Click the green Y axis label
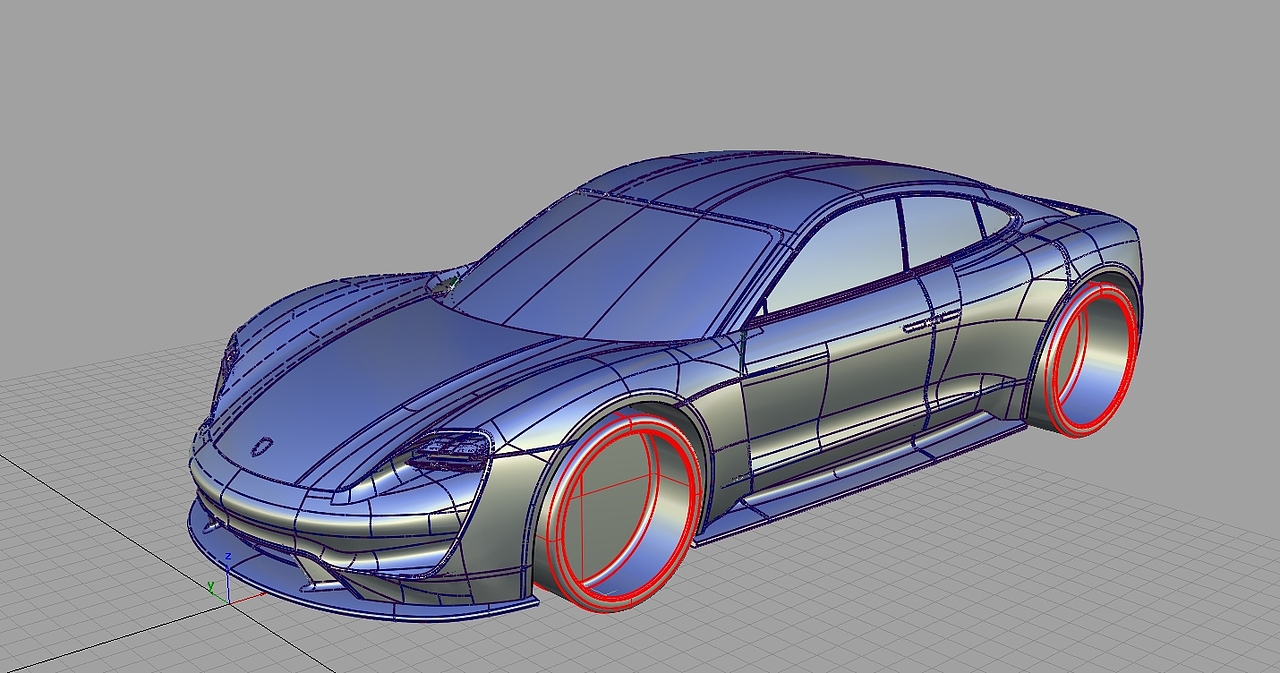The image size is (1280, 673). pyautogui.click(x=211, y=585)
